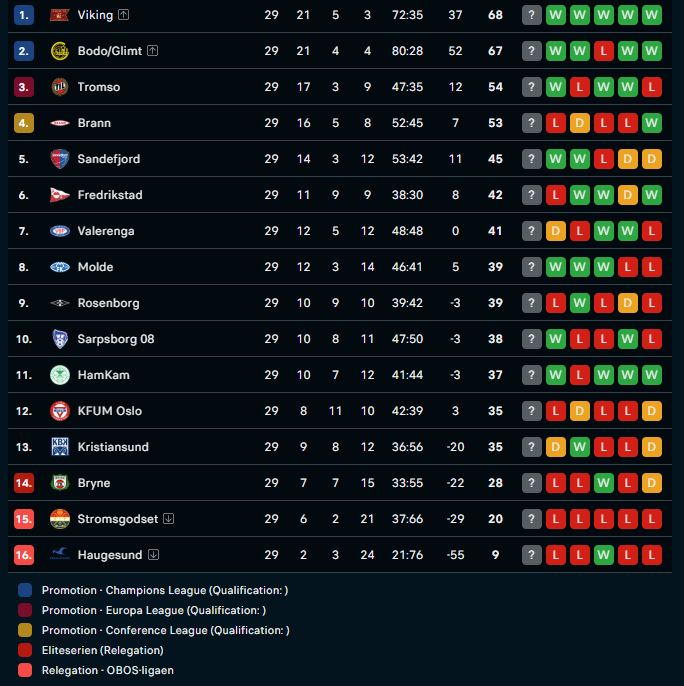
Task: Click the Viking club crest icon
Action: coord(59,15)
